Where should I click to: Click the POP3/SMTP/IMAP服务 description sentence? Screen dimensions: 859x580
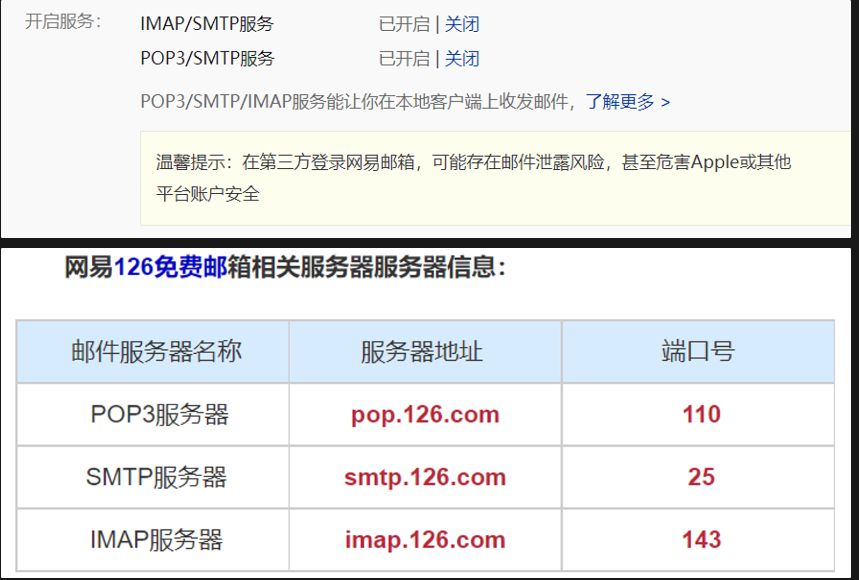tap(360, 102)
